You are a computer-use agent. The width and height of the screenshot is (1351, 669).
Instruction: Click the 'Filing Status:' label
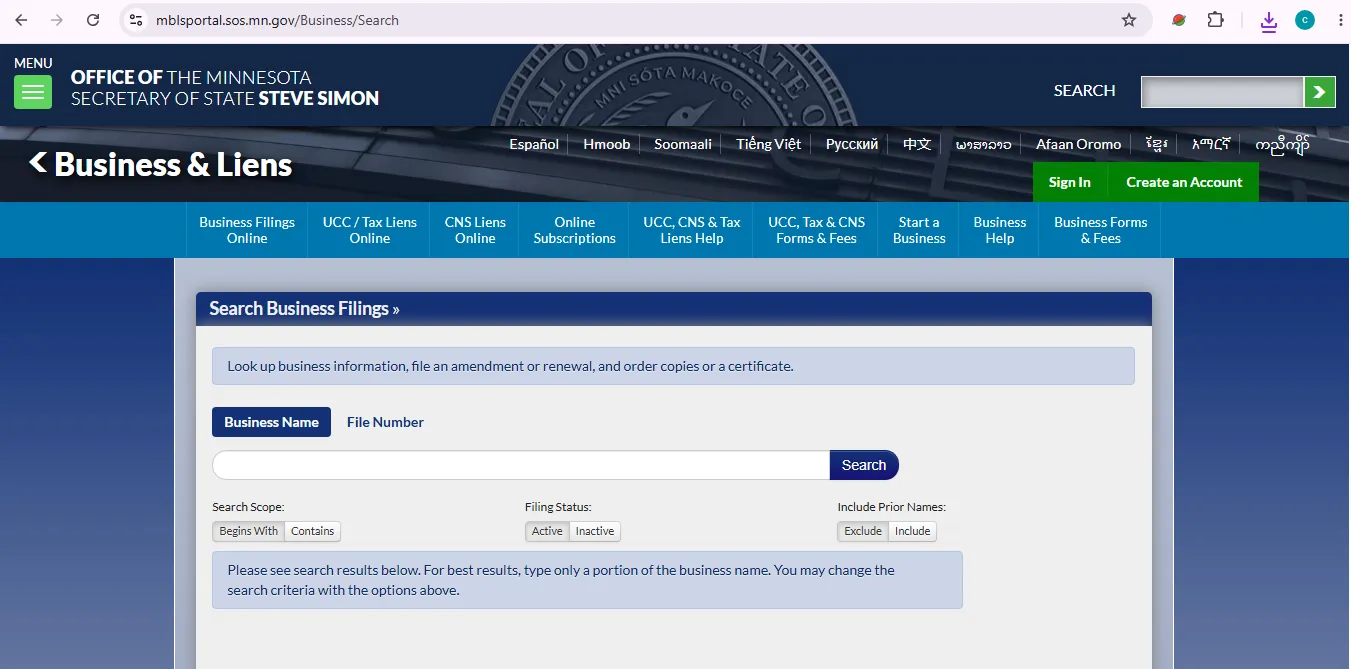[558, 507]
